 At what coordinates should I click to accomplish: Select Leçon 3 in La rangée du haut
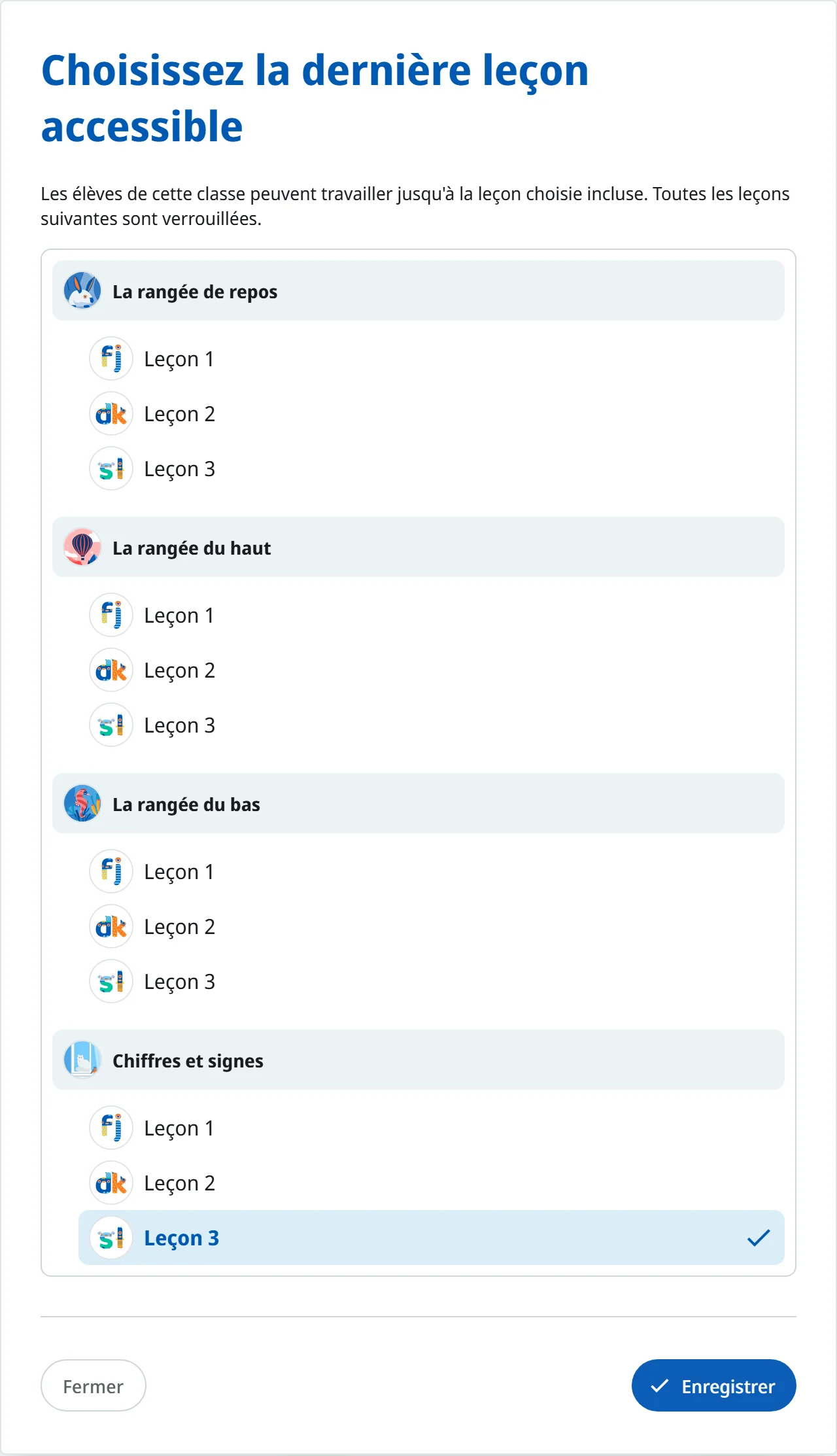click(432, 725)
